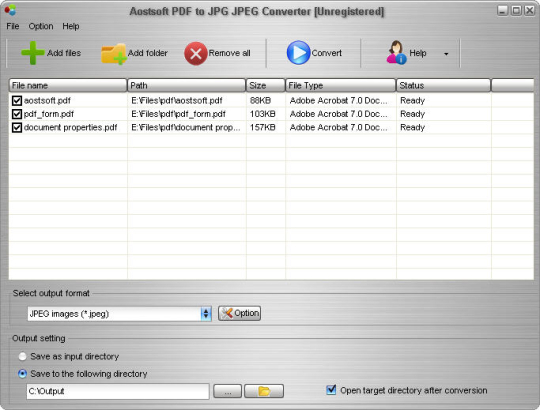Screen dimensions: 540x410
Task: Click the Ready status of aostsoft.pdf
Action: 412,101
